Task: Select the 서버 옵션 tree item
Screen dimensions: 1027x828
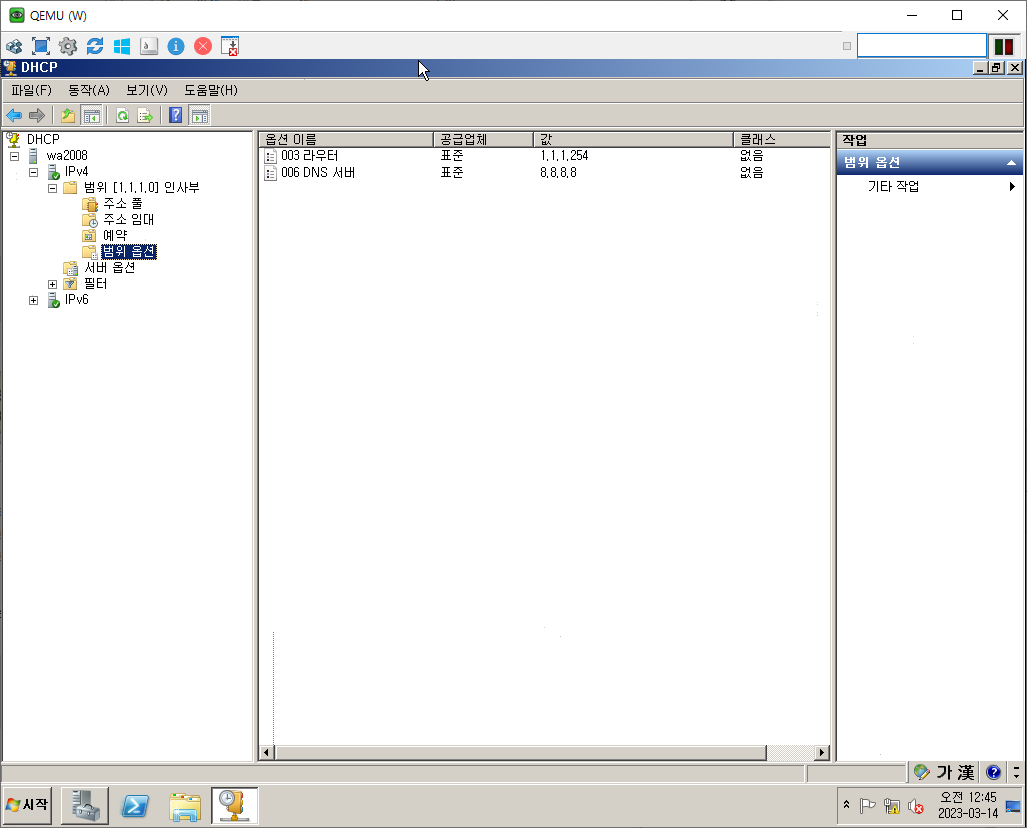Action: click(x=109, y=267)
